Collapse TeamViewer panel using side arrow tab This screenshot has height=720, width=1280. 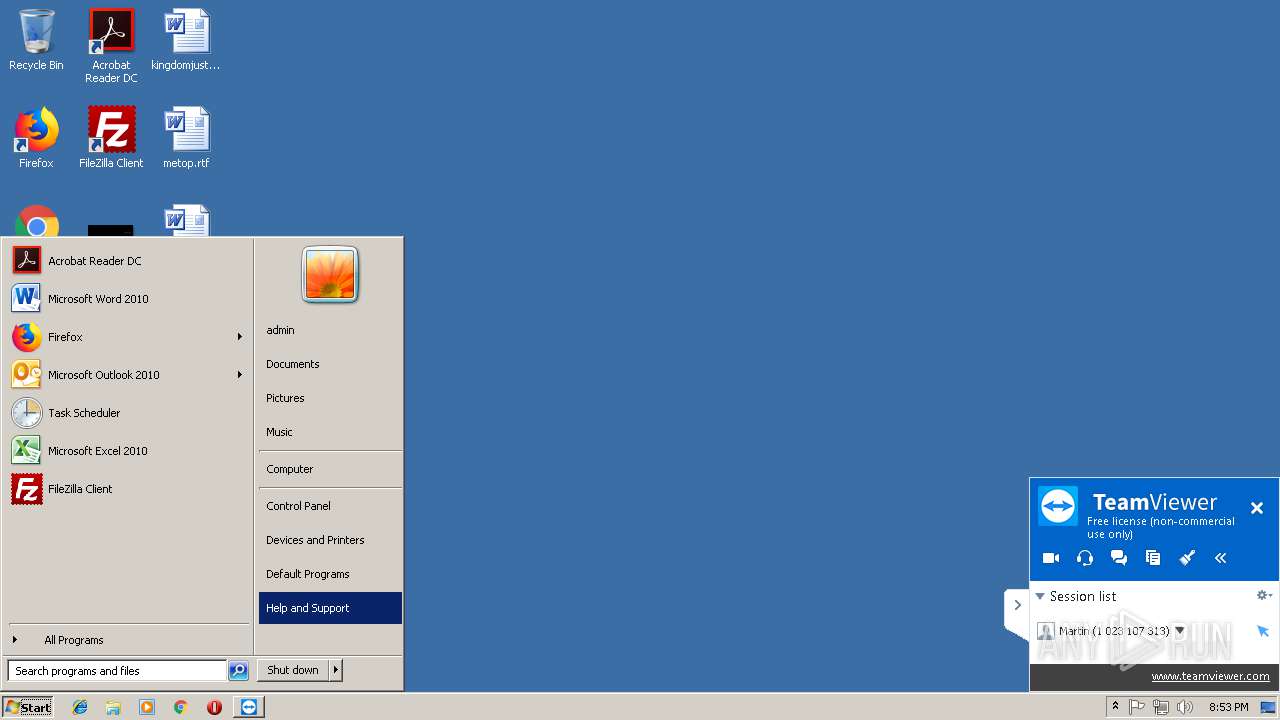(x=1017, y=605)
